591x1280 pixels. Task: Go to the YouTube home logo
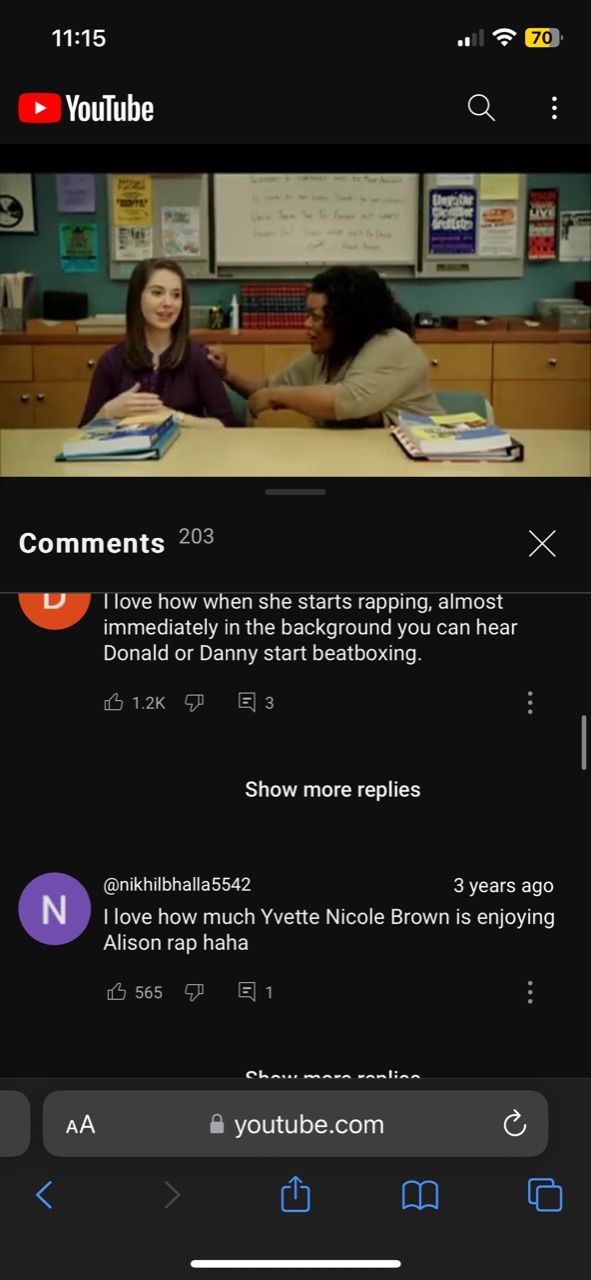pos(86,108)
